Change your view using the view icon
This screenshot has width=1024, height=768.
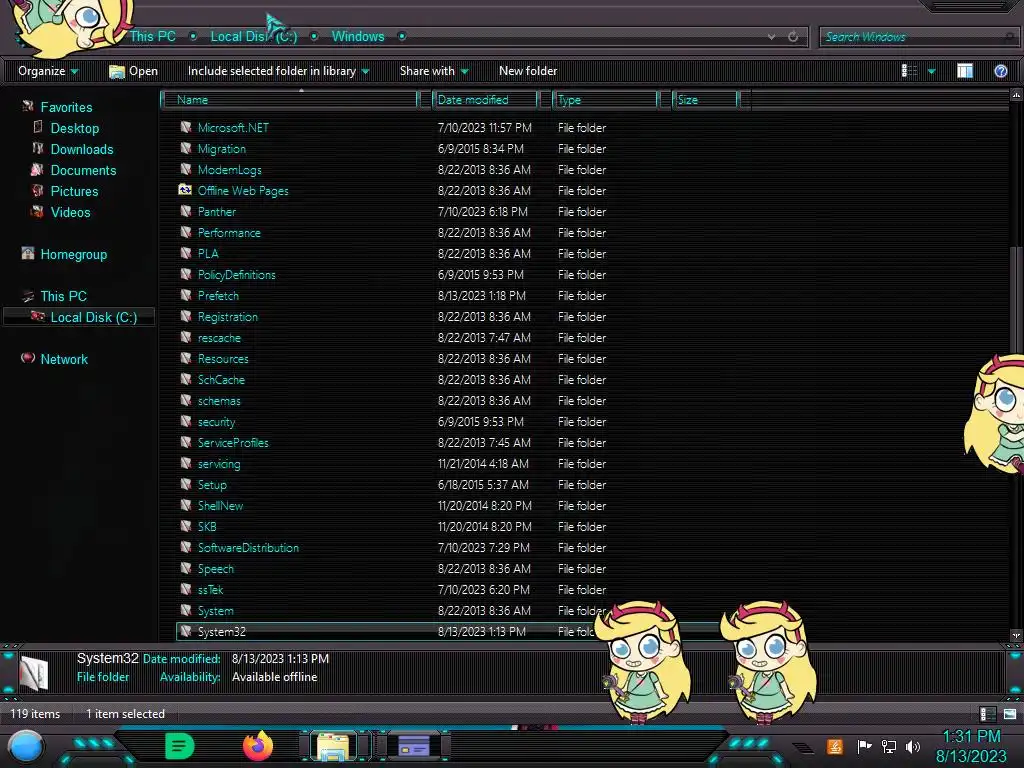(910, 71)
